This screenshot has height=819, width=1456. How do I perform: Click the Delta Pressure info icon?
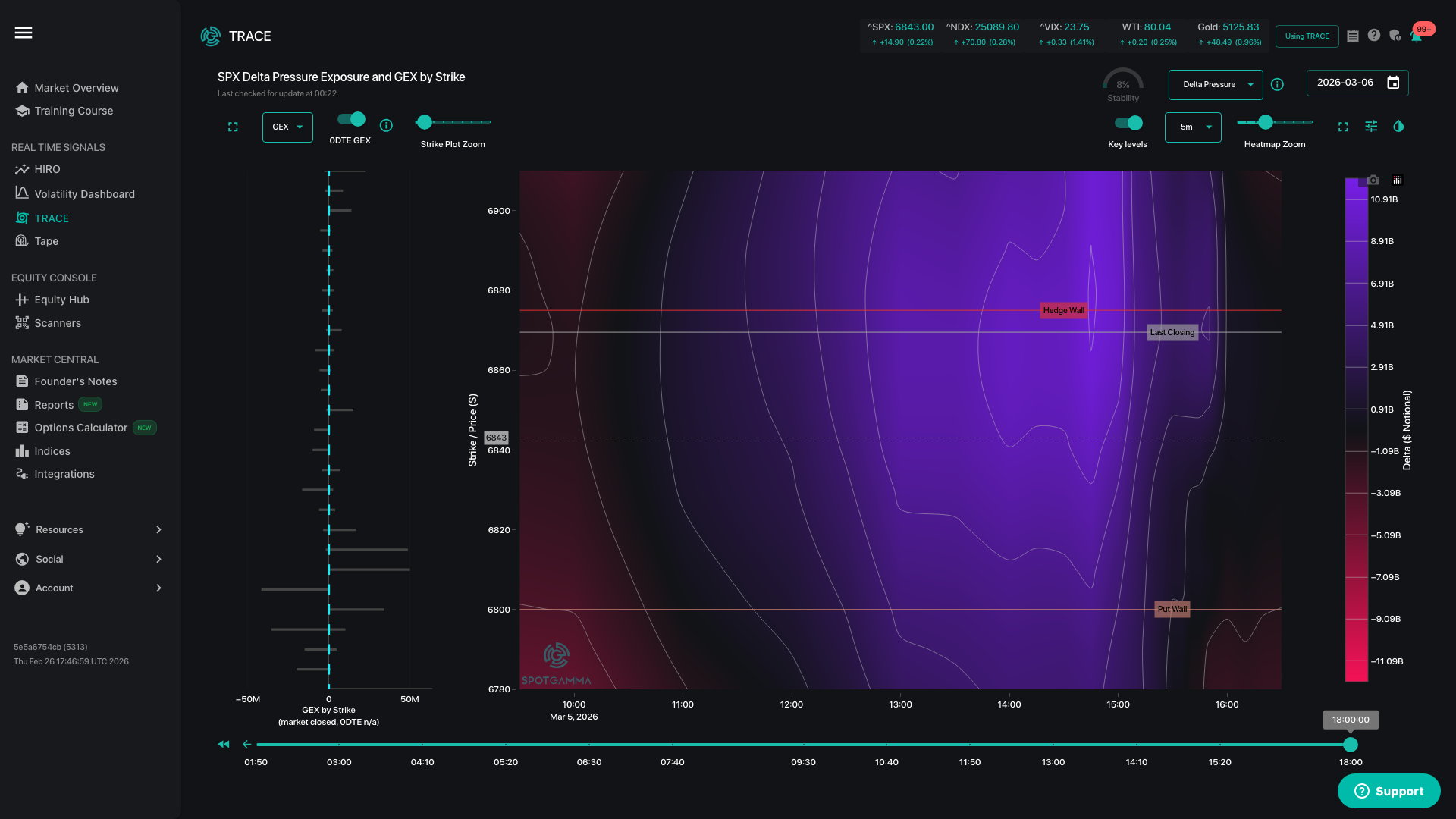coord(1277,85)
